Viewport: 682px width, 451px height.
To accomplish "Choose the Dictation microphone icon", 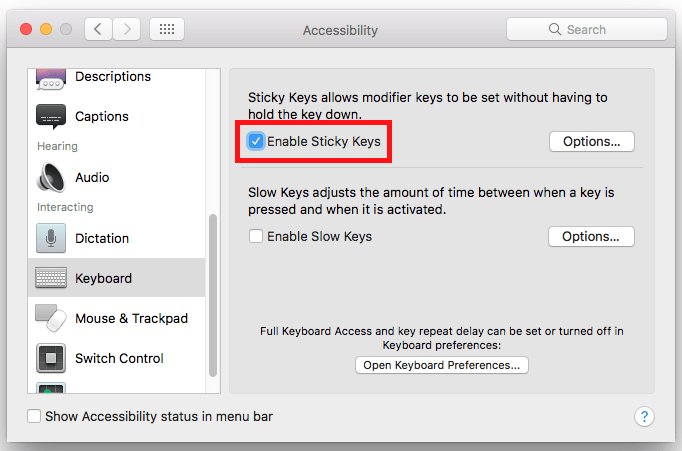I will [51, 238].
